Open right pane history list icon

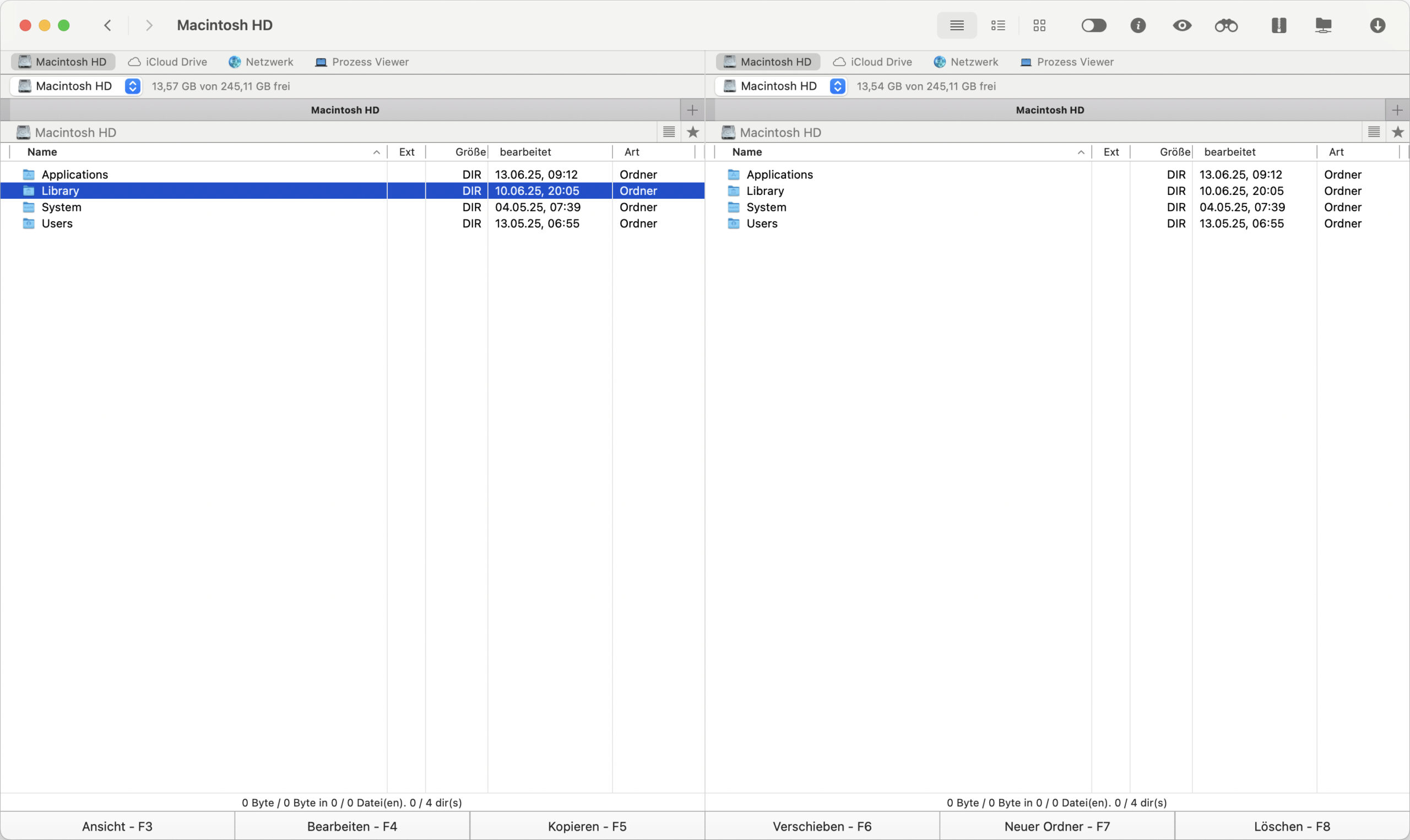tap(1373, 132)
